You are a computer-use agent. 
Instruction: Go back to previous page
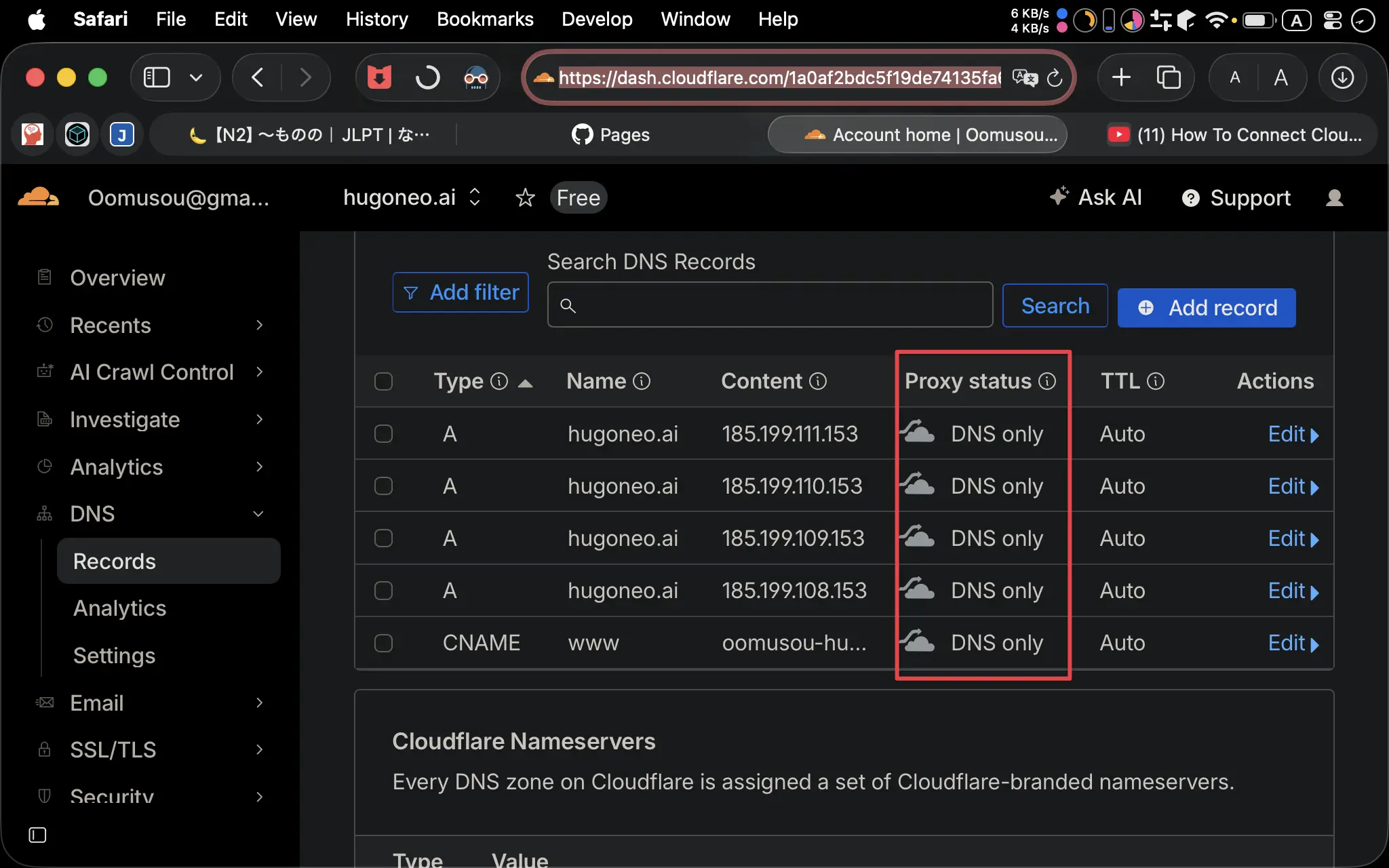[258, 77]
